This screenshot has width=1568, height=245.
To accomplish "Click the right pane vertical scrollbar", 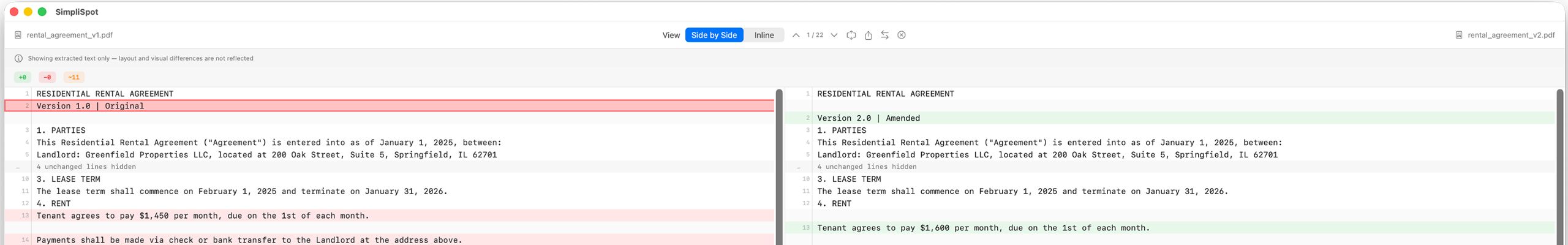I will click(x=1559, y=165).
